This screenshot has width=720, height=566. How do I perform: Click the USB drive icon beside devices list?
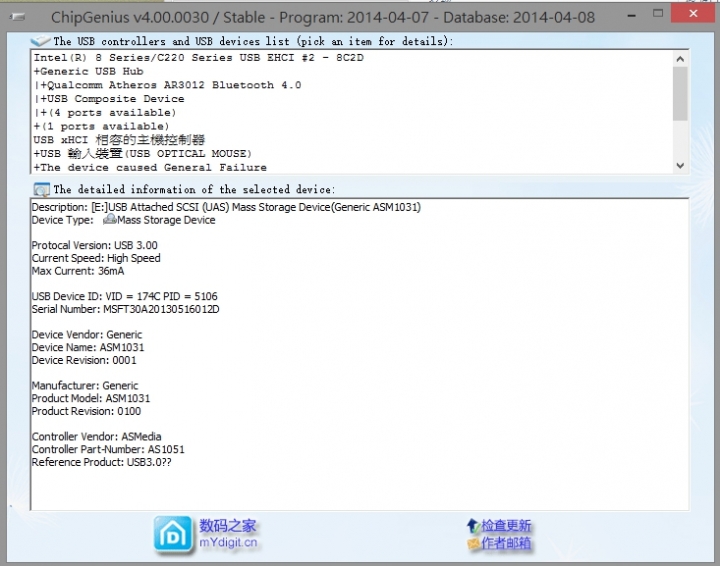point(40,41)
